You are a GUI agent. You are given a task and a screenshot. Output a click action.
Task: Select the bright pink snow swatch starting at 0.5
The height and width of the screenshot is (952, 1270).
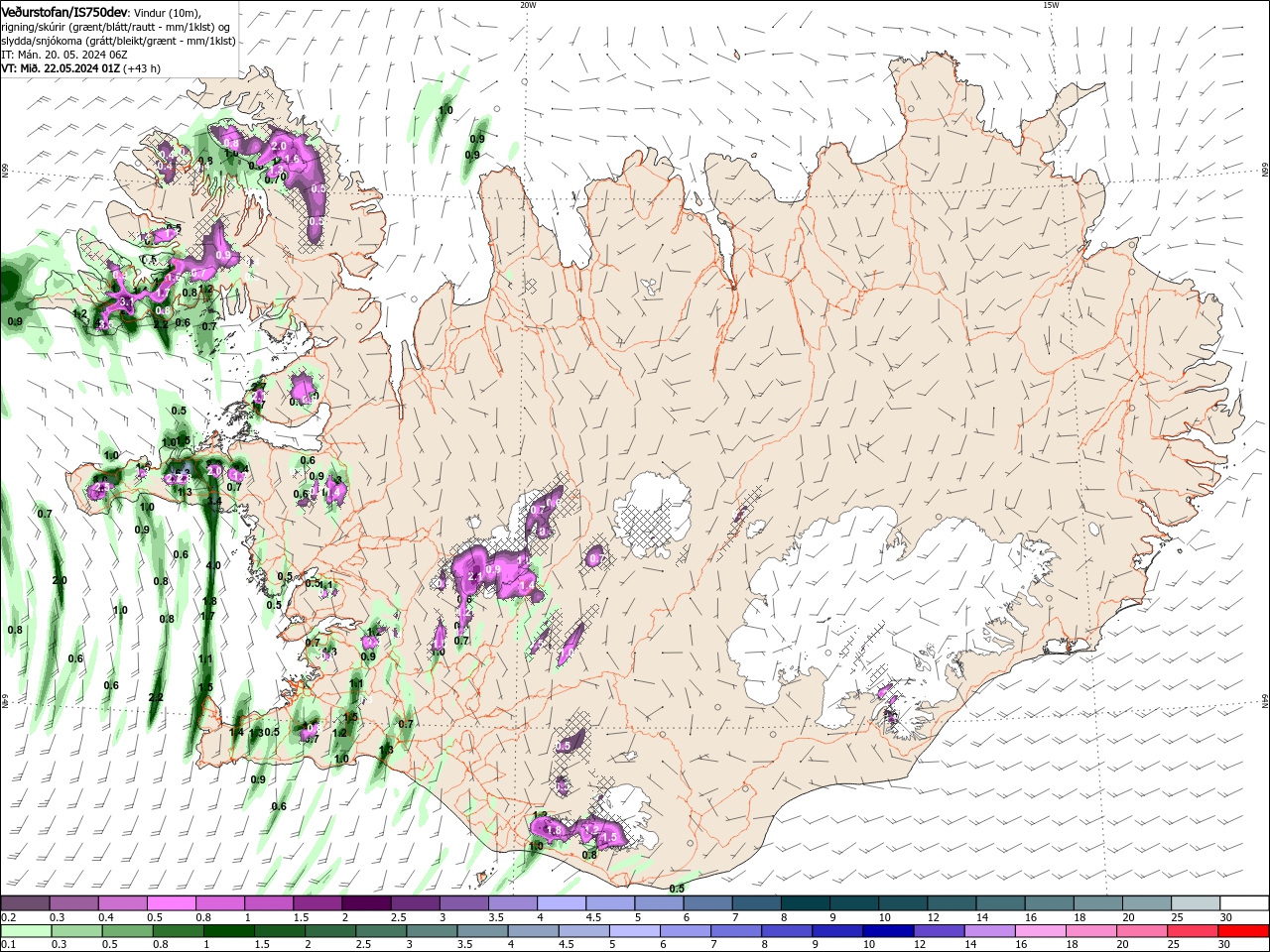171,903
